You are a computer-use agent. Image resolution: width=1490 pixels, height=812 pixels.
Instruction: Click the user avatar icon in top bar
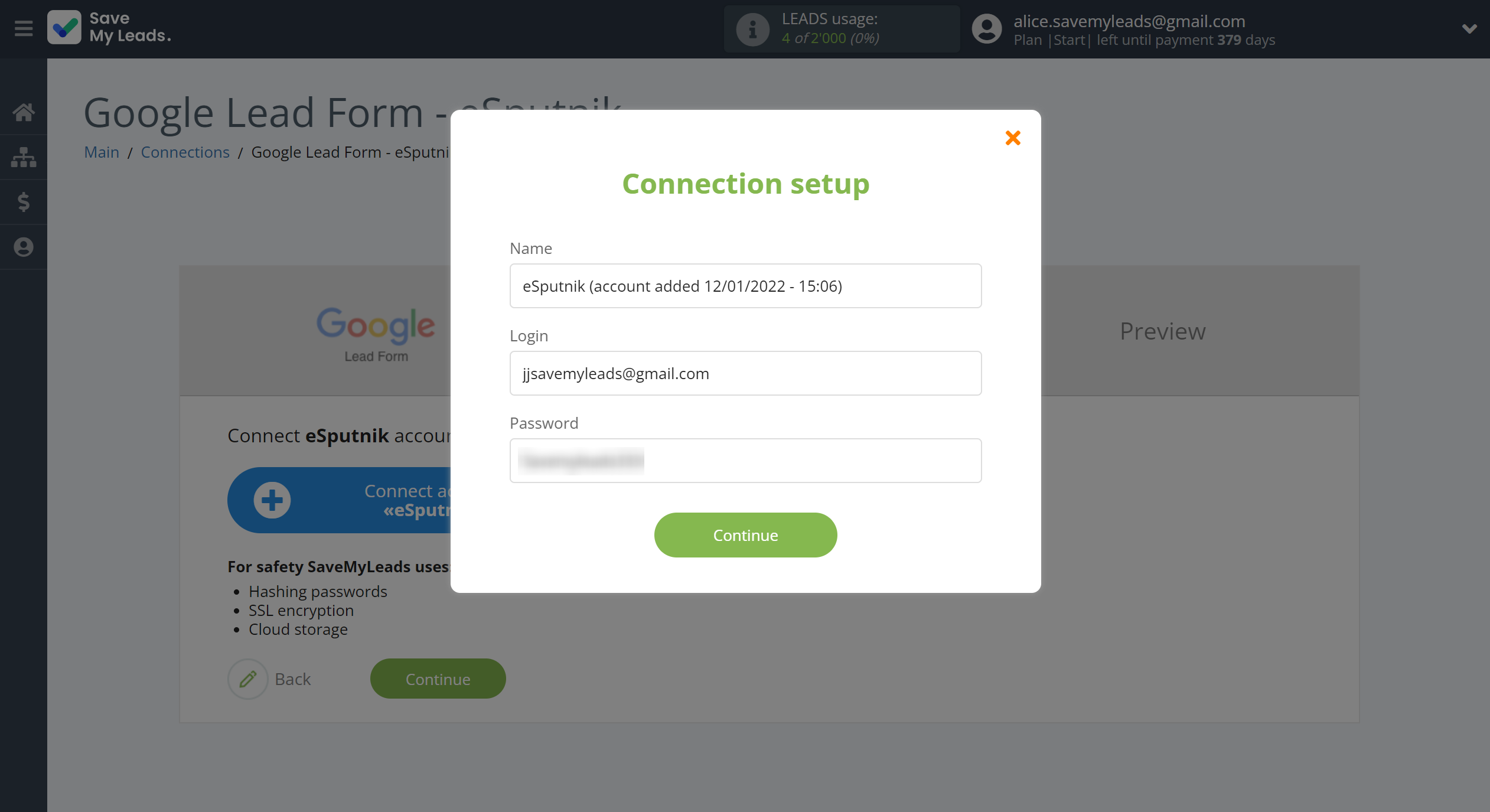(986, 28)
